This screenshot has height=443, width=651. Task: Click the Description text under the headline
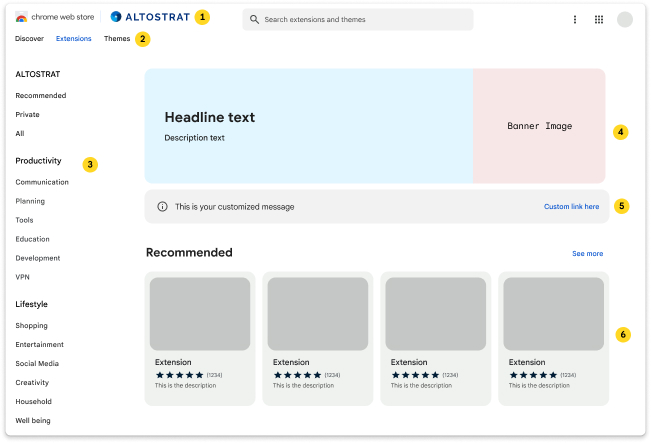[194, 138]
